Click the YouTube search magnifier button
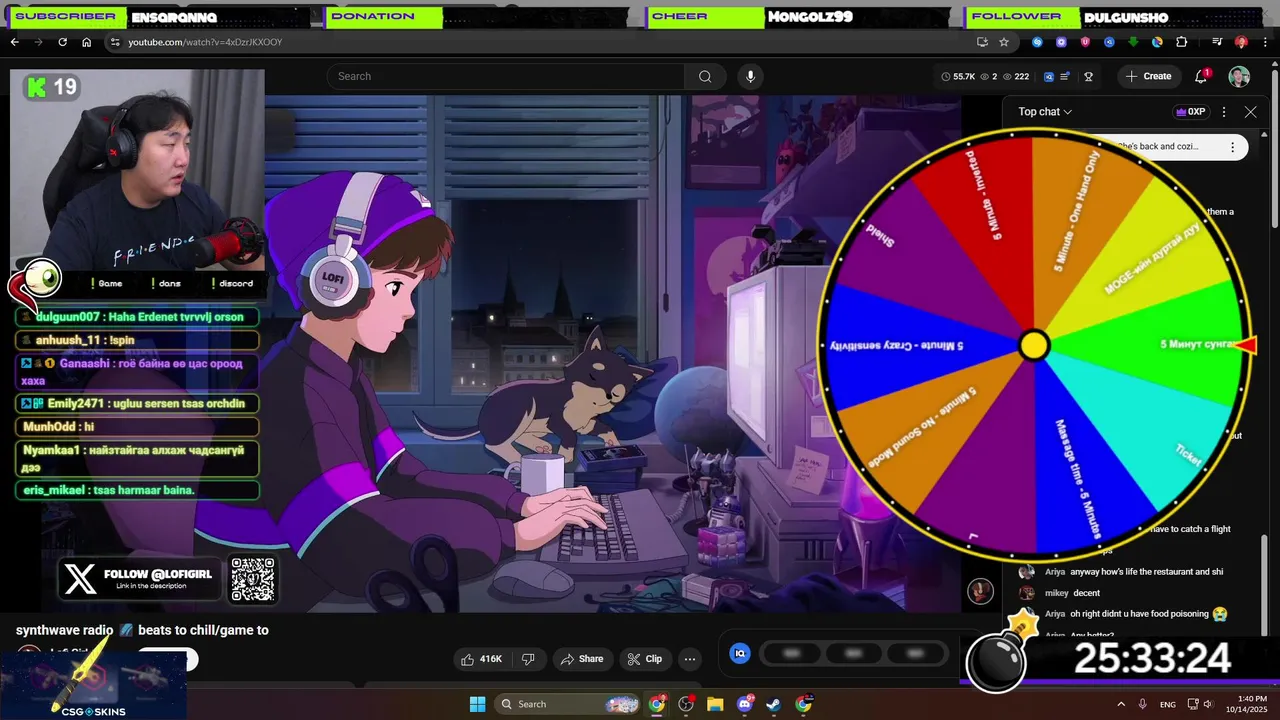Viewport: 1280px width, 720px height. (705, 76)
